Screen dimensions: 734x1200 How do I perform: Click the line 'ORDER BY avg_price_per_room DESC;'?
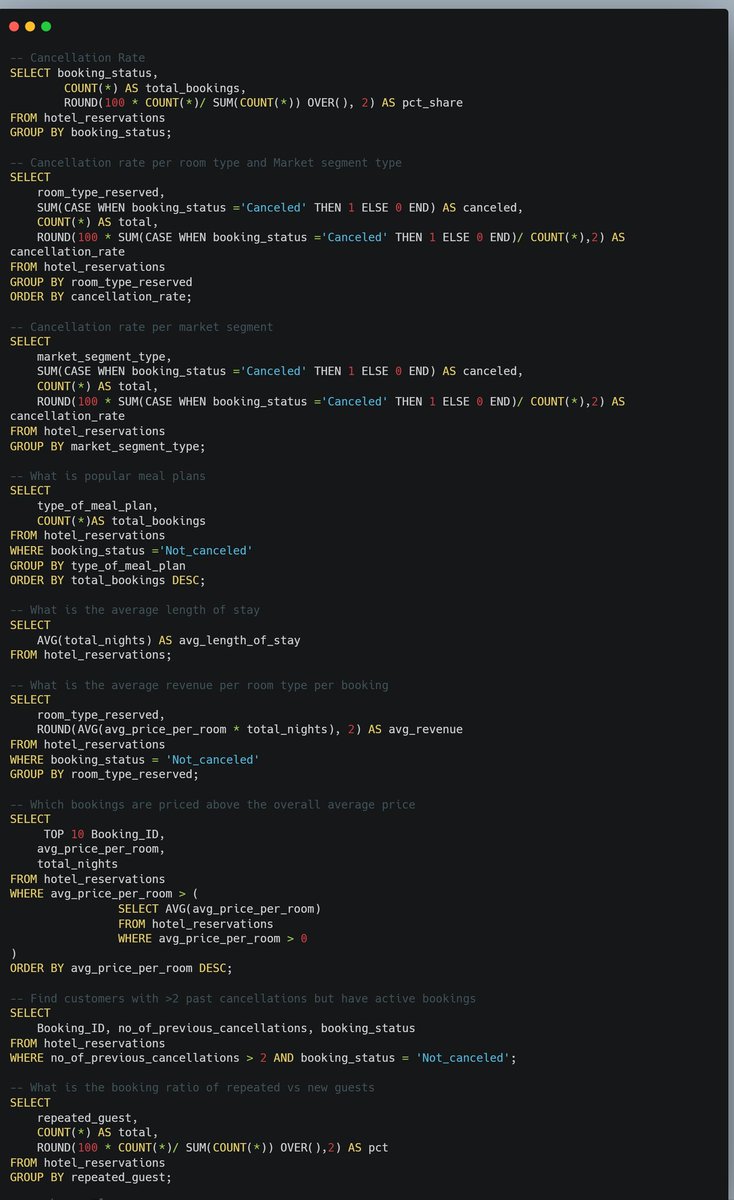pos(121,969)
